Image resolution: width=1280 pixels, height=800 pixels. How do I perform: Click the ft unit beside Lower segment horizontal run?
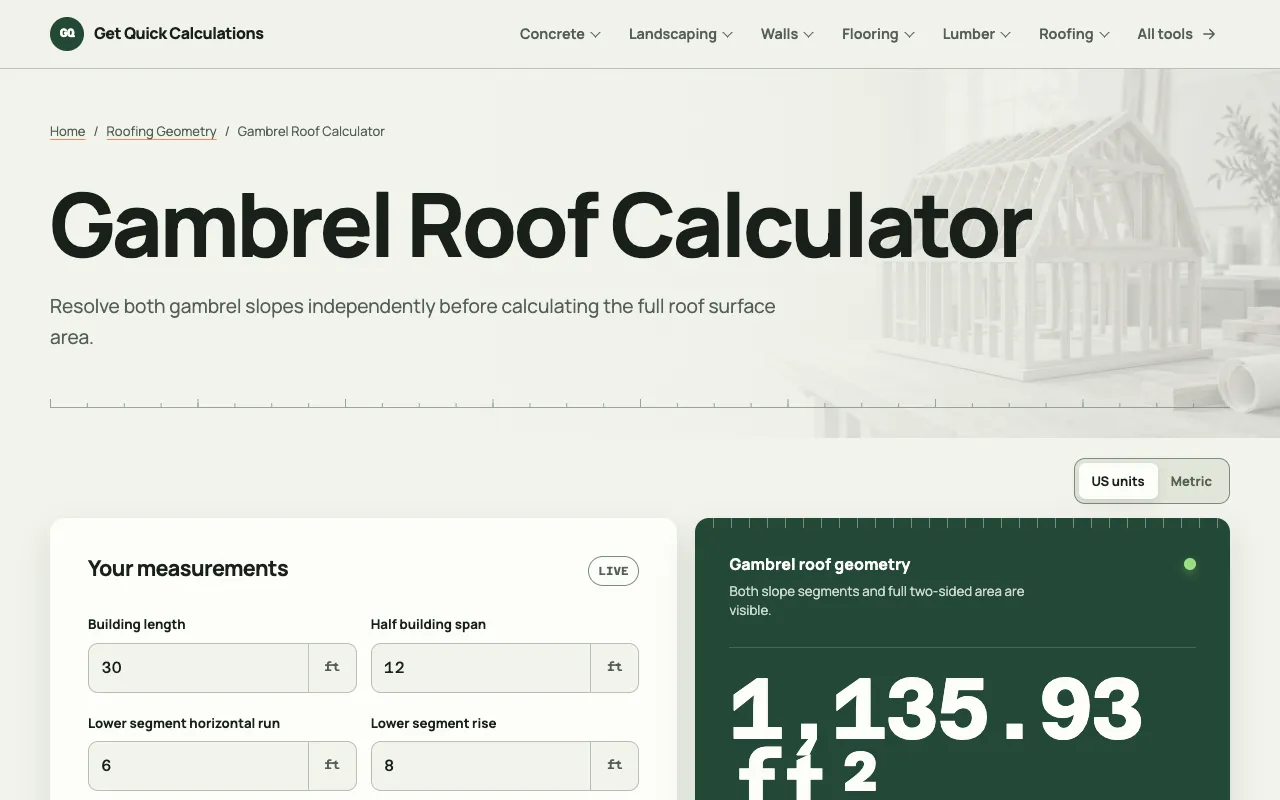(x=332, y=766)
